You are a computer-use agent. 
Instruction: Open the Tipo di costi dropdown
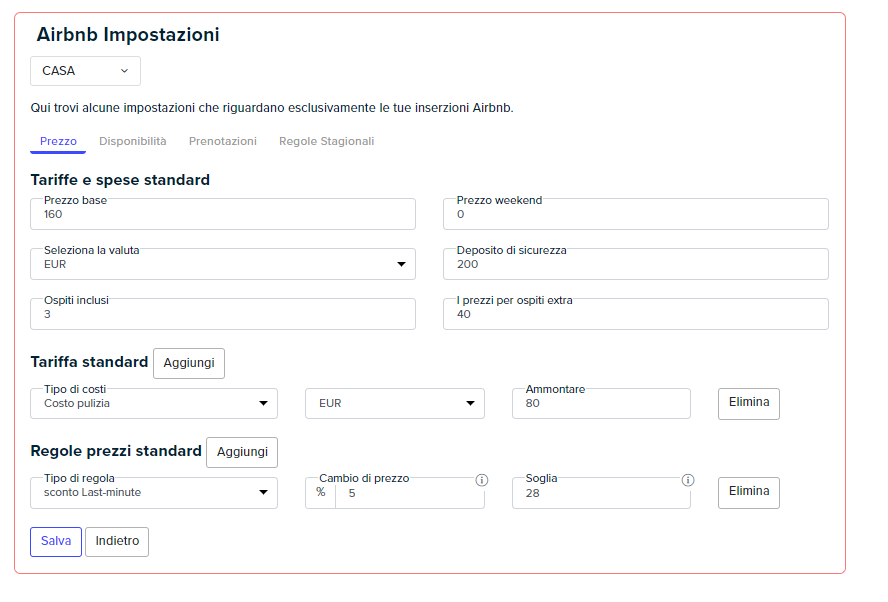[153, 403]
